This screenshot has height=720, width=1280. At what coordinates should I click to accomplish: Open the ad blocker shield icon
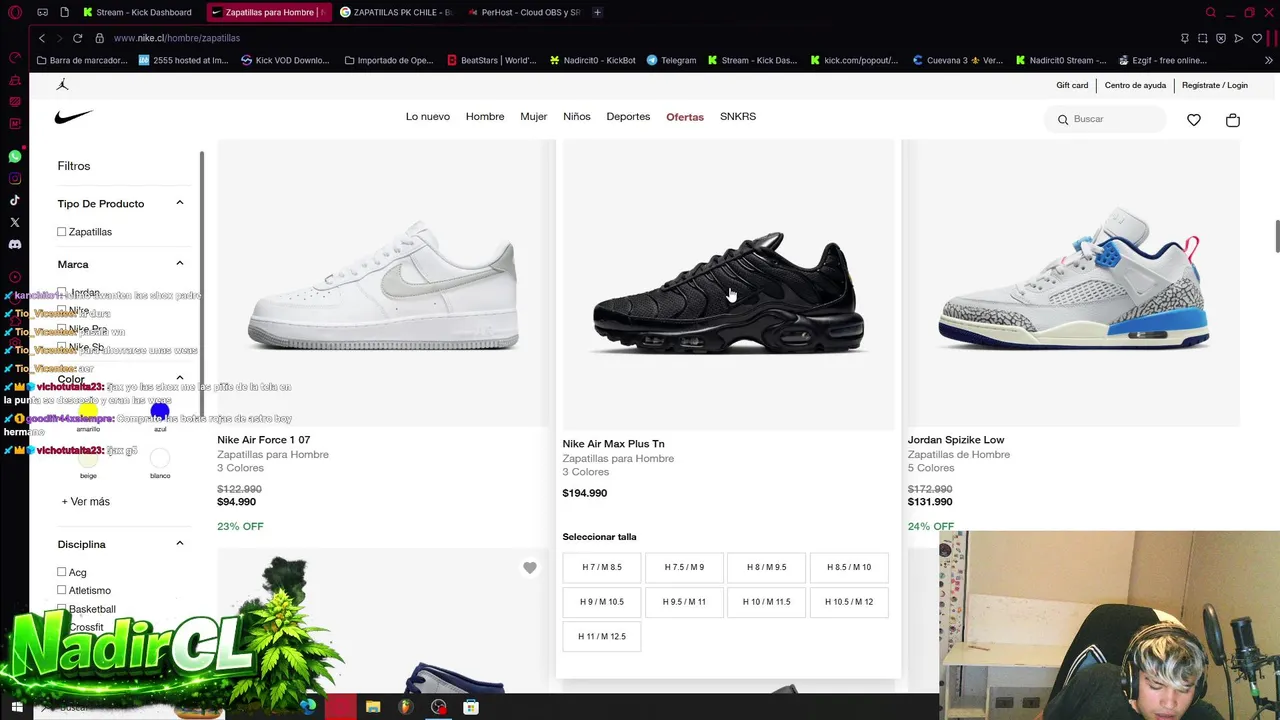1221,38
